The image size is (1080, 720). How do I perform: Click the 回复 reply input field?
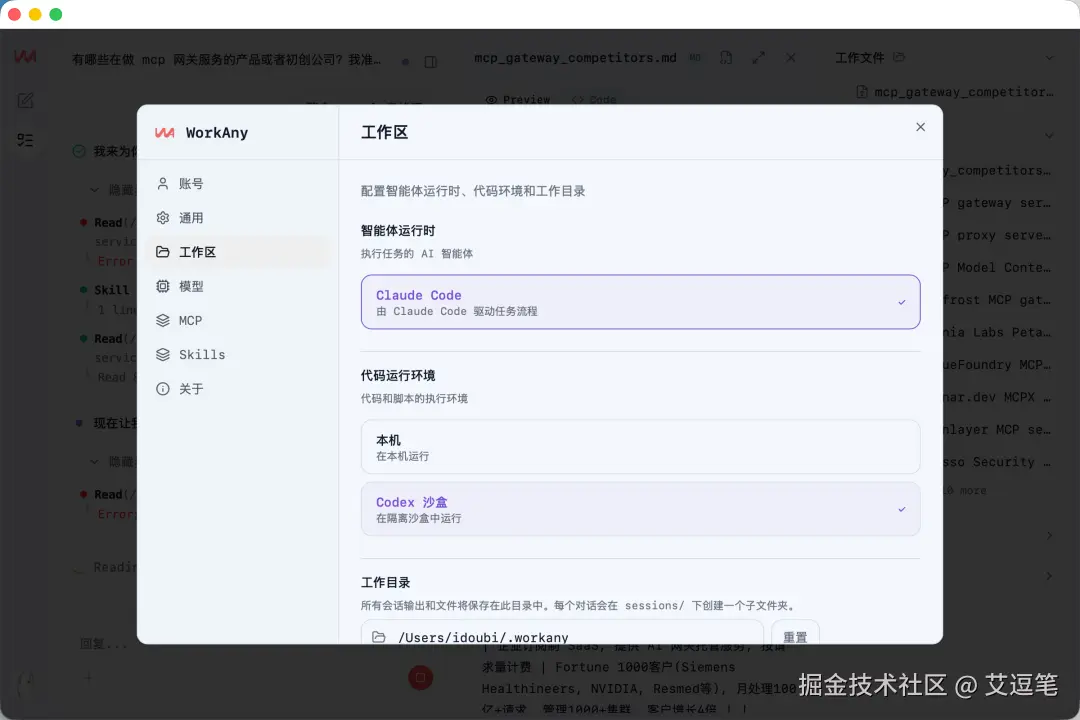(104, 644)
